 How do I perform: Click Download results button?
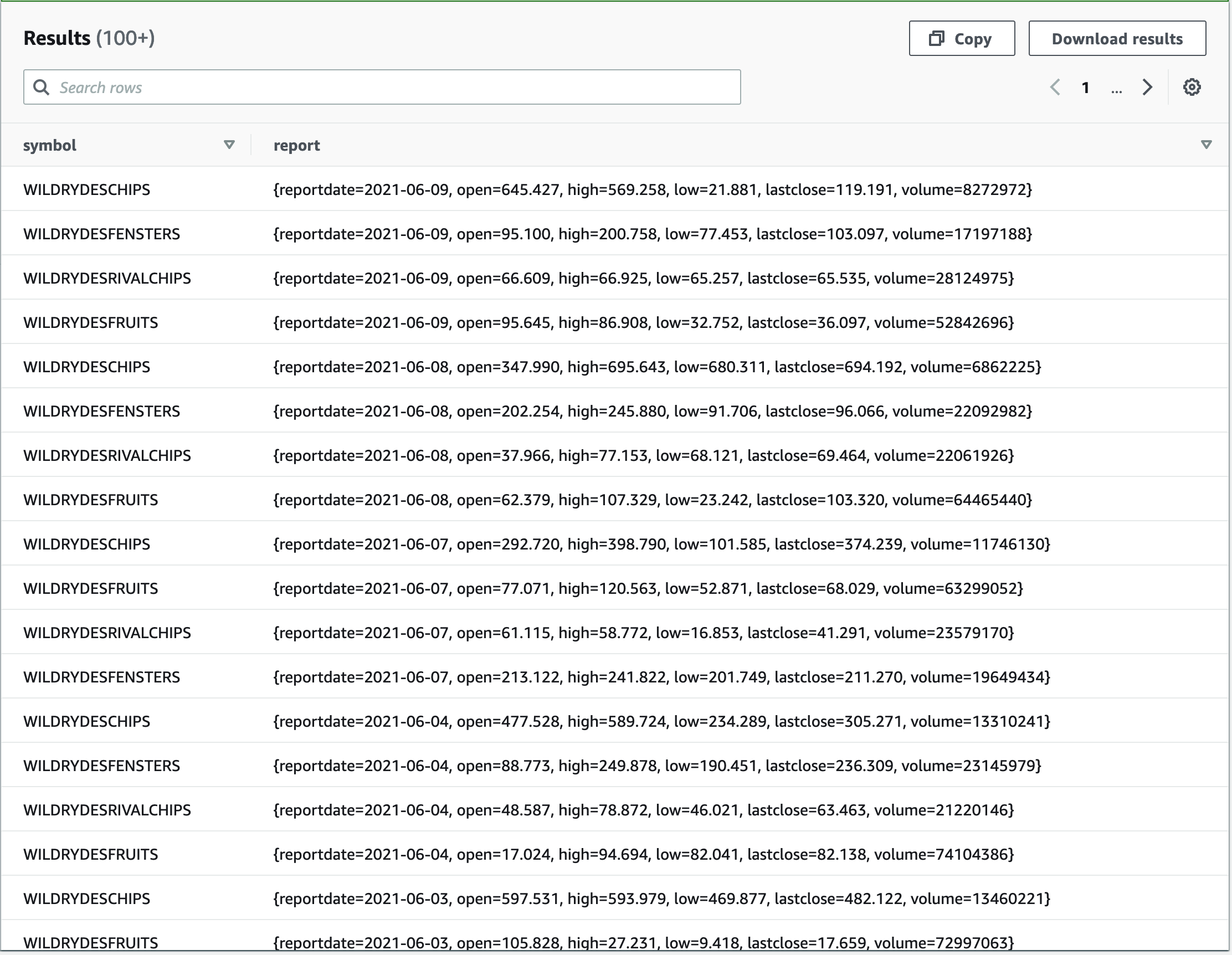[x=1116, y=38]
